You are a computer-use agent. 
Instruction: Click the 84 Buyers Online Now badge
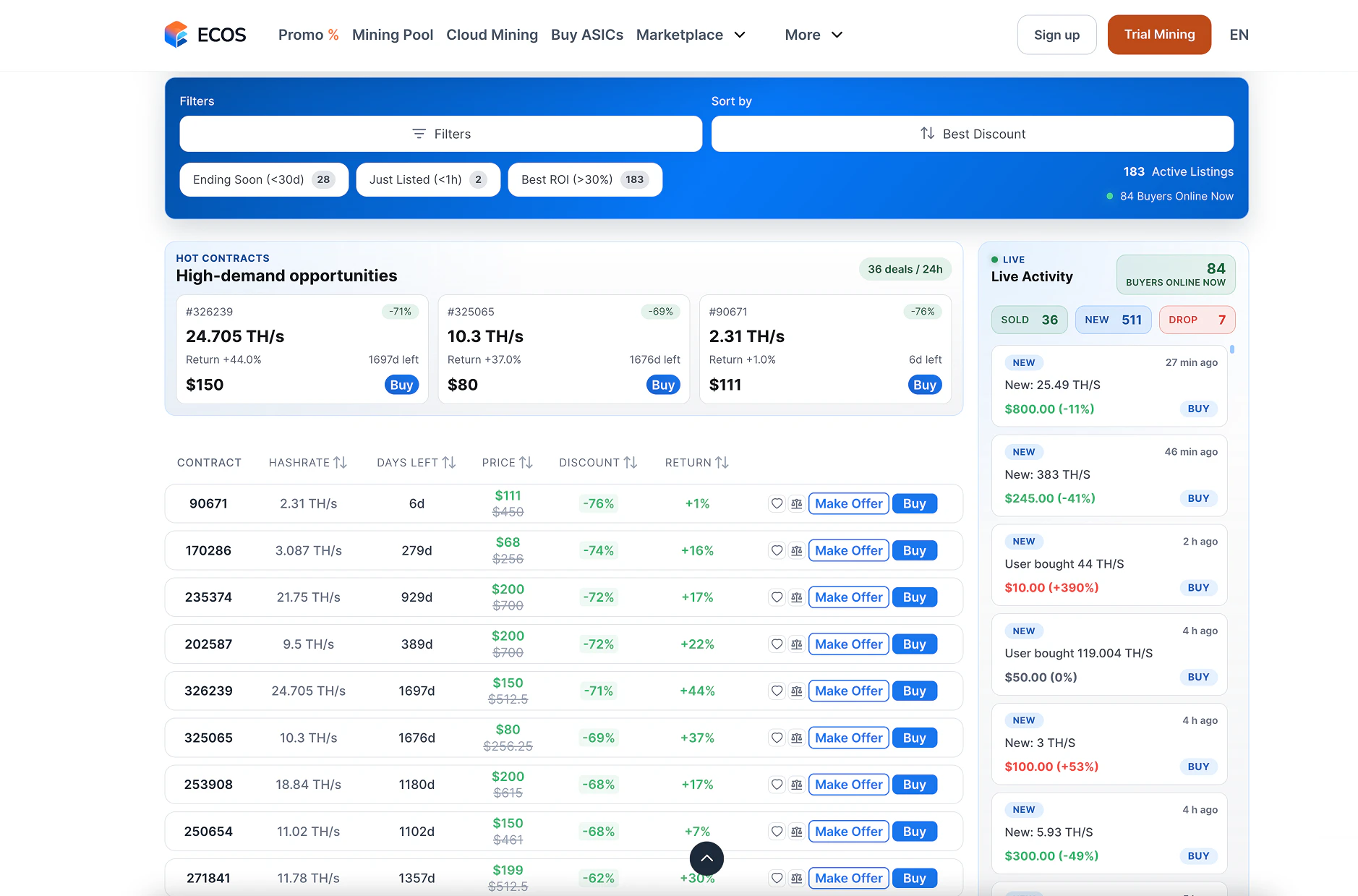(1176, 275)
